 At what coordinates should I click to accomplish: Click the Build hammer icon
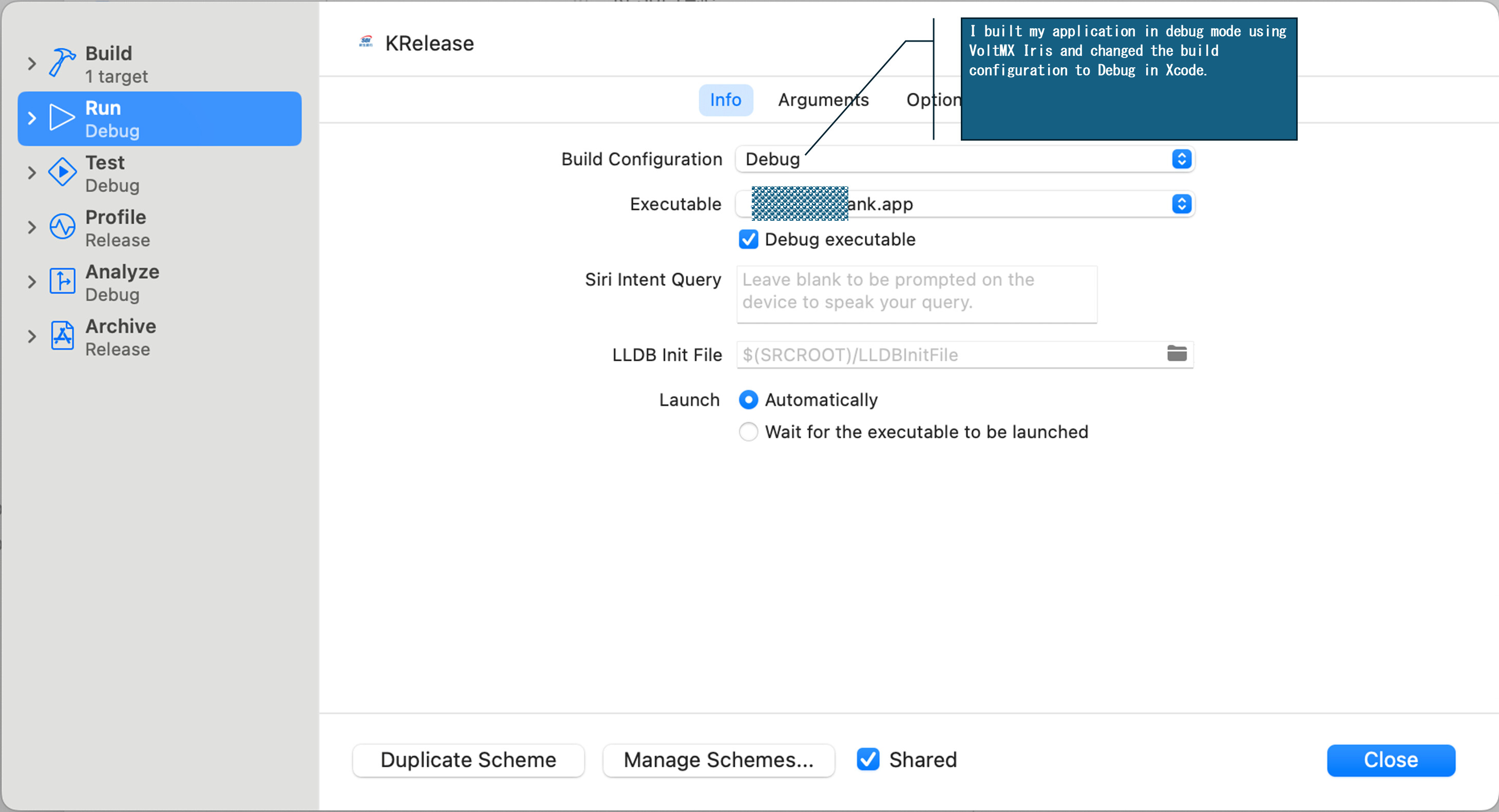(x=62, y=63)
